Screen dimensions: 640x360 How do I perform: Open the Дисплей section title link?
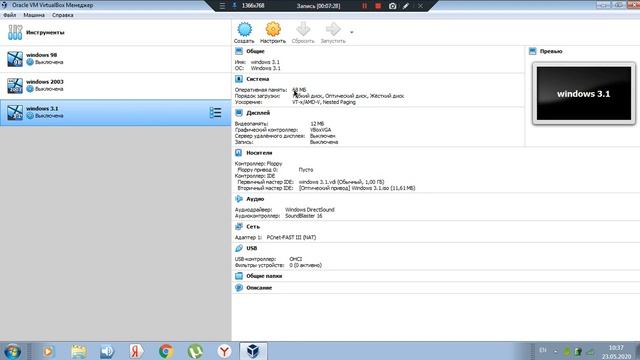pos(258,113)
